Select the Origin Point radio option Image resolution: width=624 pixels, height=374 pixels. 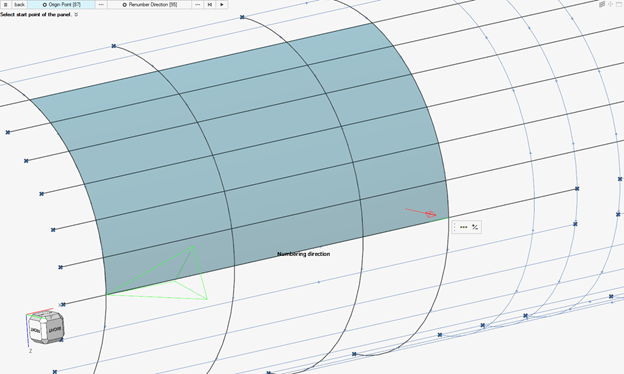(61, 4)
